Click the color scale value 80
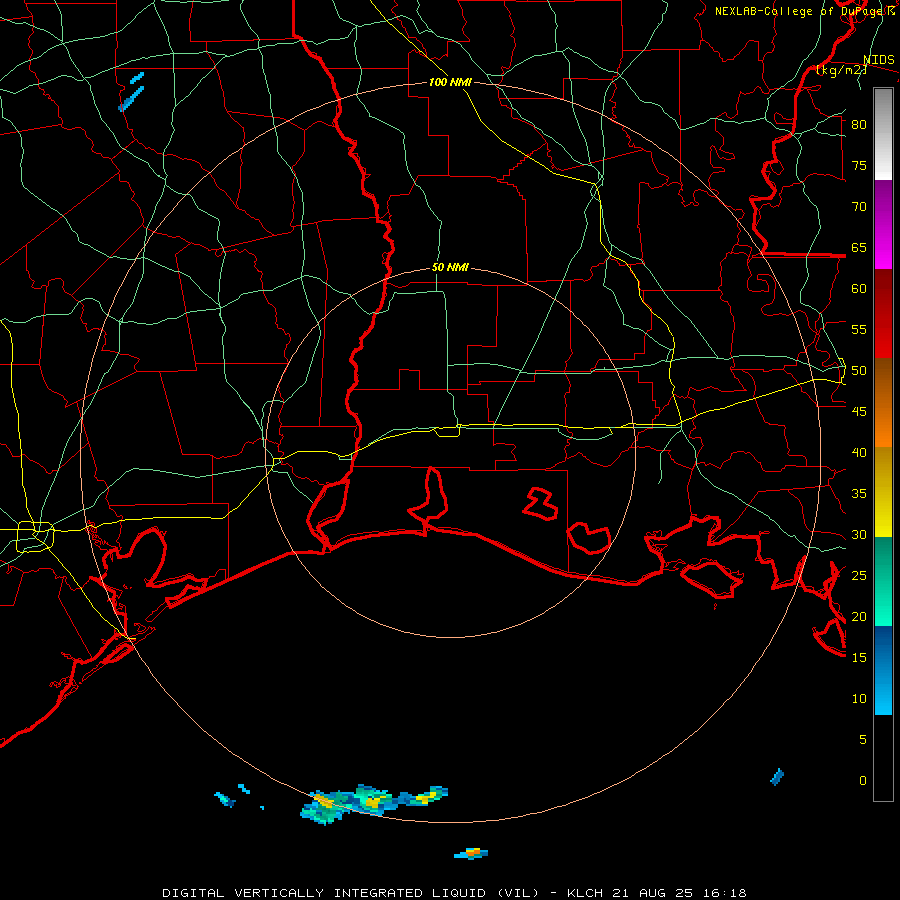The width and height of the screenshot is (900, 900). click(859, 125)
